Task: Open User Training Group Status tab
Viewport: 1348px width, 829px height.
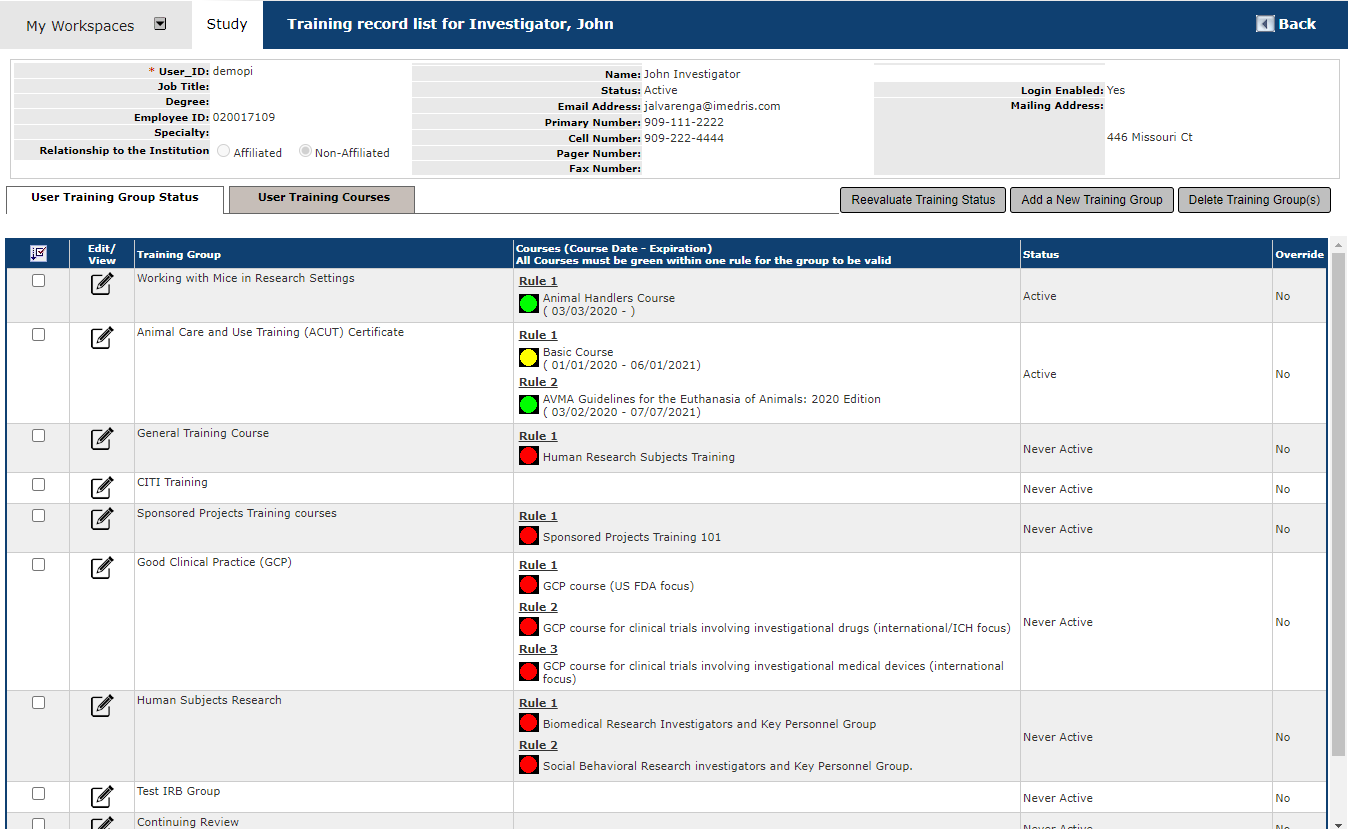Action: point(115,198)
